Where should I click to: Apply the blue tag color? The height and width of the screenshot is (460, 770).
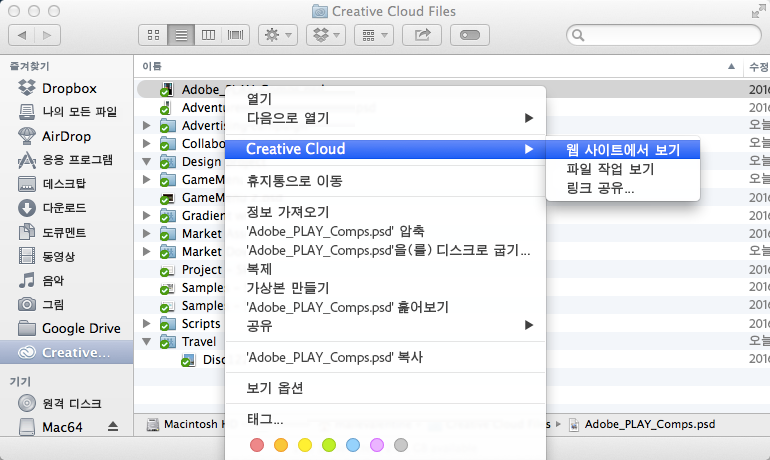point(353,445)
